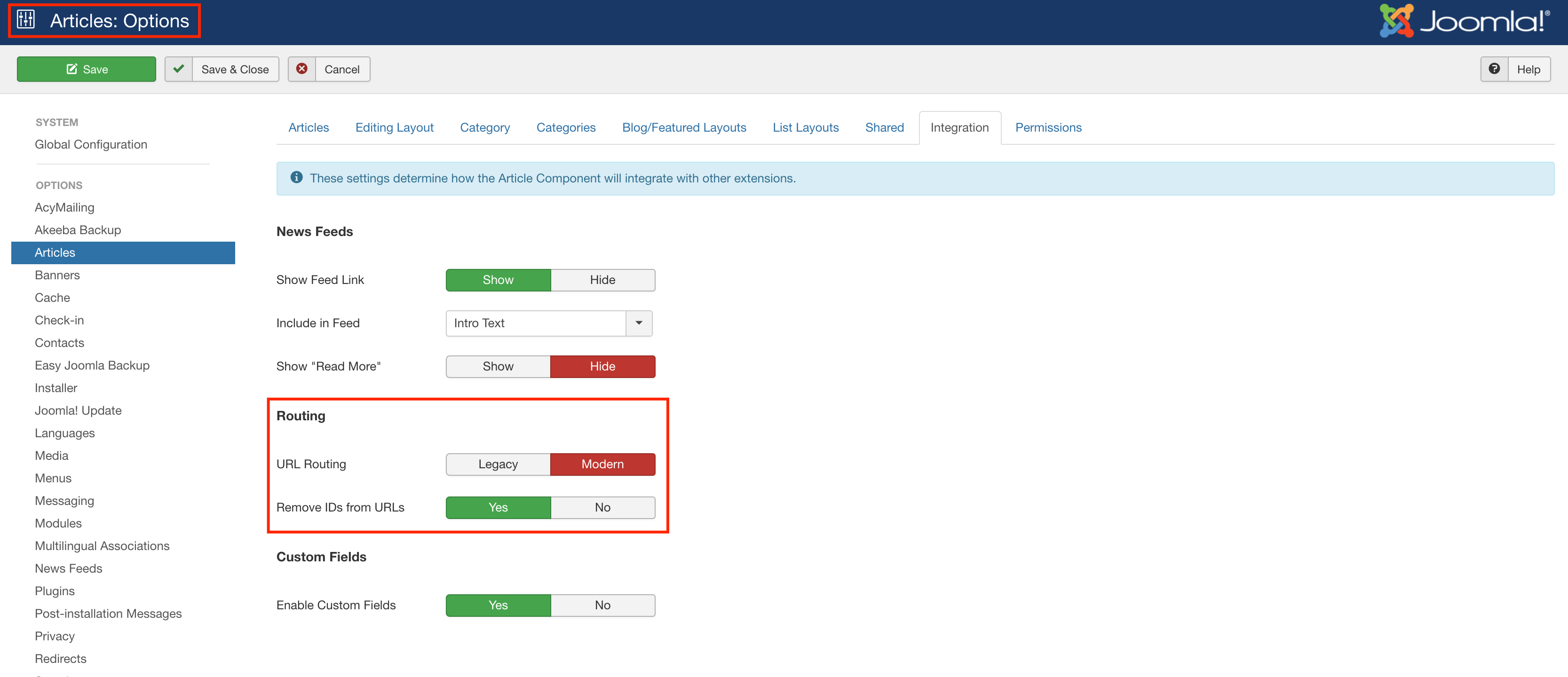
Task: Click the Intro Text select field
Action: (x=536, y=323)
